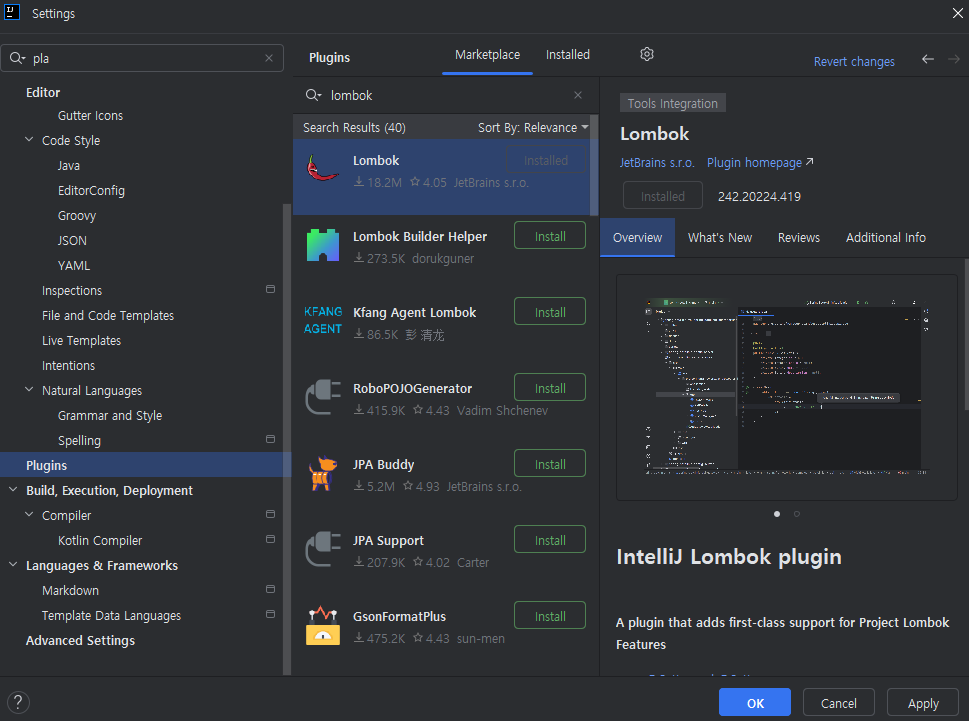Image resolution: width=969 pixels, height=721 pixels.
Task: Collapse the Compiler tree node
Action: 29,515
